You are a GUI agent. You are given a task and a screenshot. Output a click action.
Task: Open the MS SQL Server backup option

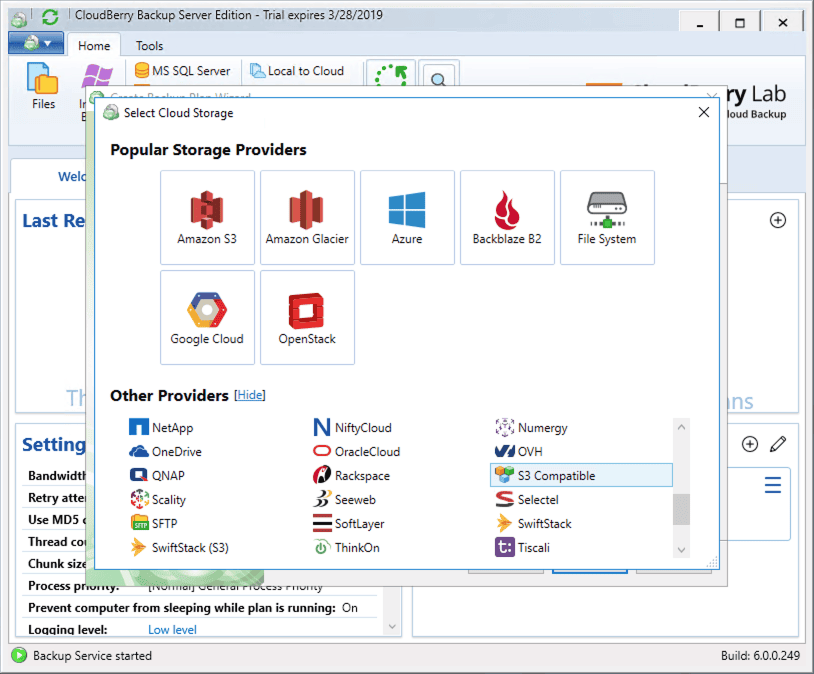(185, 70)
